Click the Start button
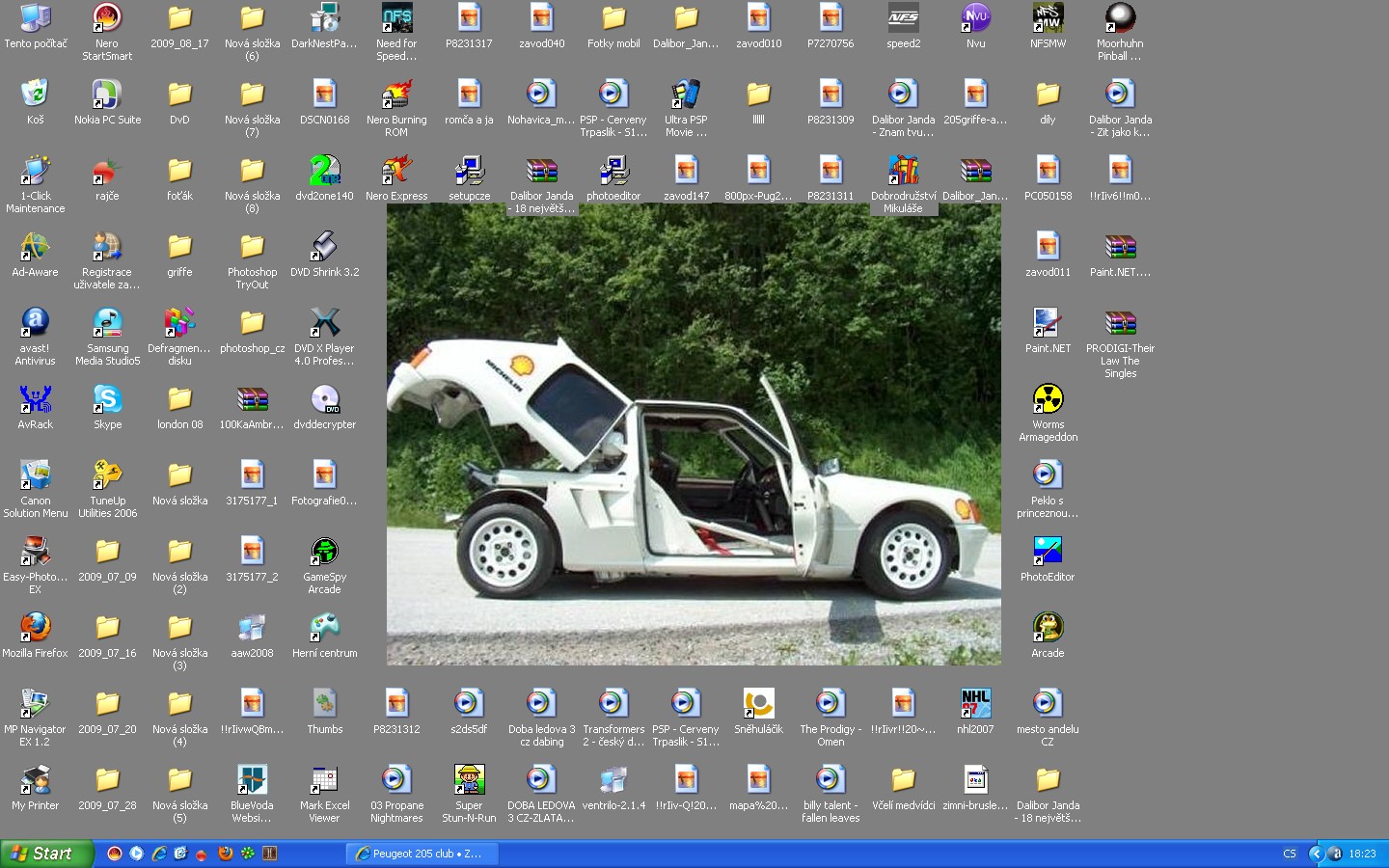The height and width of the screenshot is (868, 1389). tap(46, 854)
